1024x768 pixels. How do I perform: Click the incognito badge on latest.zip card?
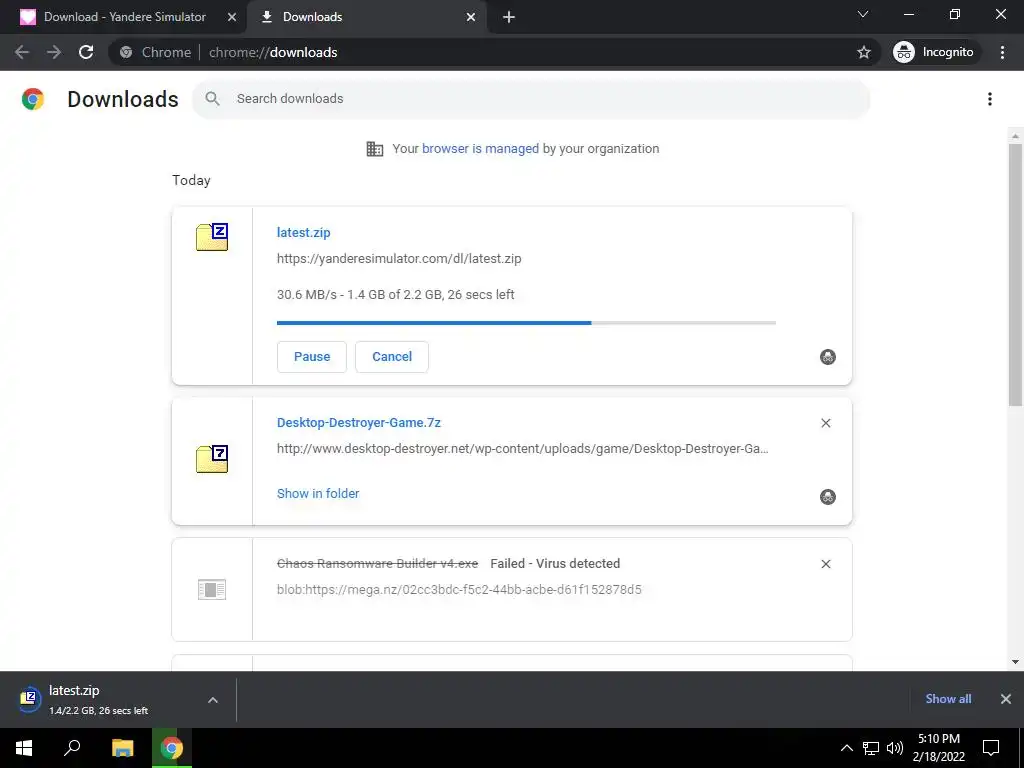tap(827, 357)
